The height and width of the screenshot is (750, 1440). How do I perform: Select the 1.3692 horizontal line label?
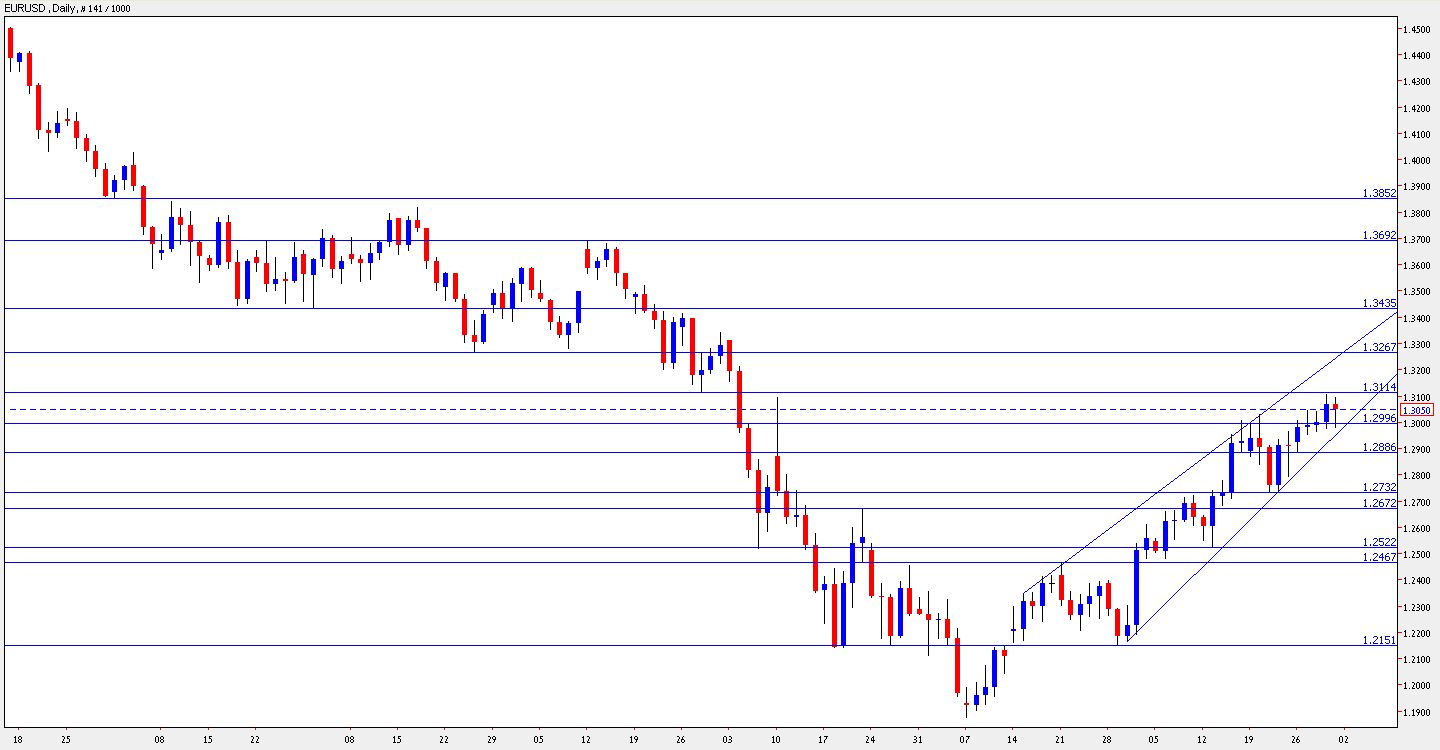pos(1379,235)
